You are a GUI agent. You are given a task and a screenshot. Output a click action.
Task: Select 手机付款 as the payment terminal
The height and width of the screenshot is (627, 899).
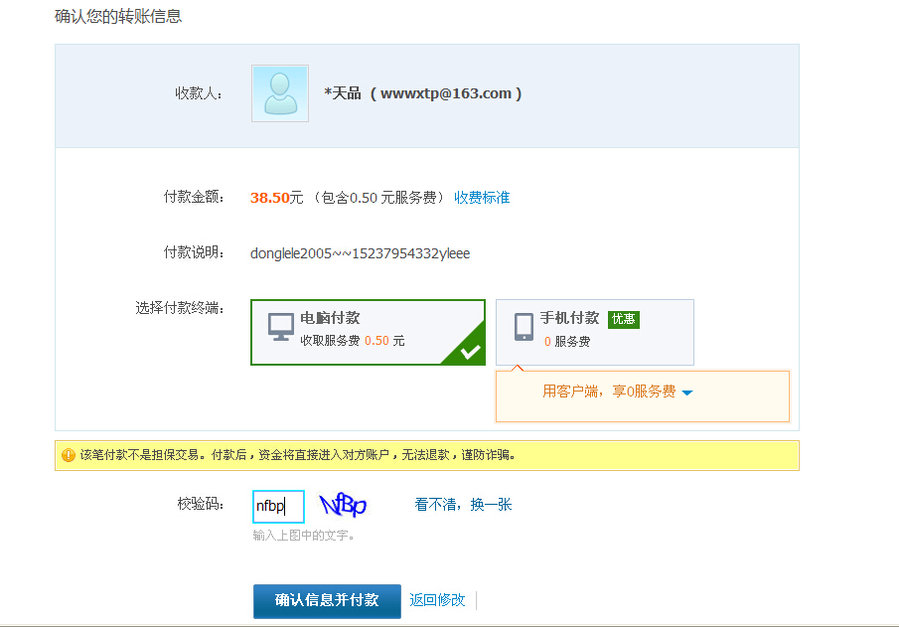[594, 330]
